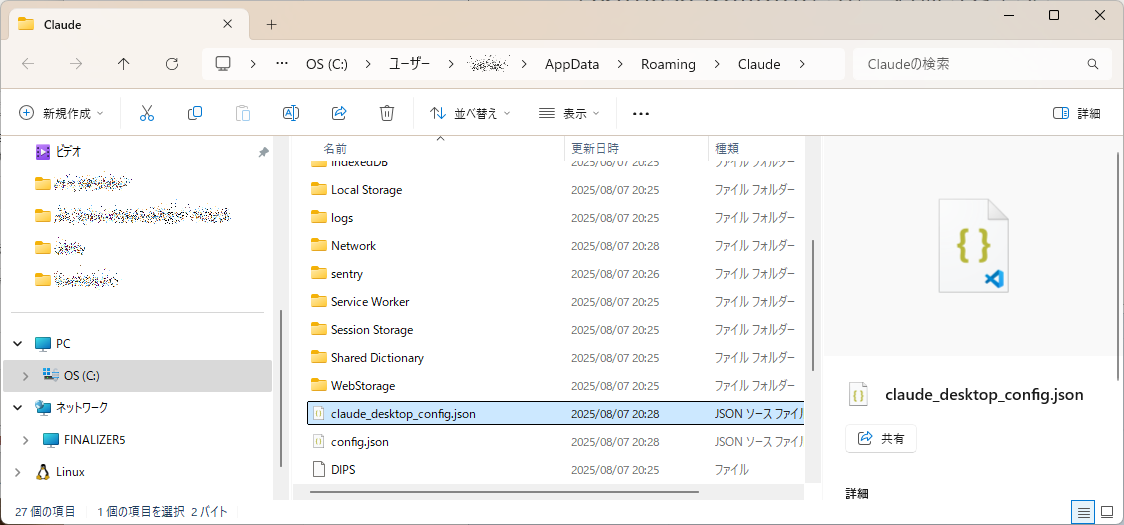Open the three-dot more options menu
Viewport: 1124px width, 525px height.
click(641, 113)
